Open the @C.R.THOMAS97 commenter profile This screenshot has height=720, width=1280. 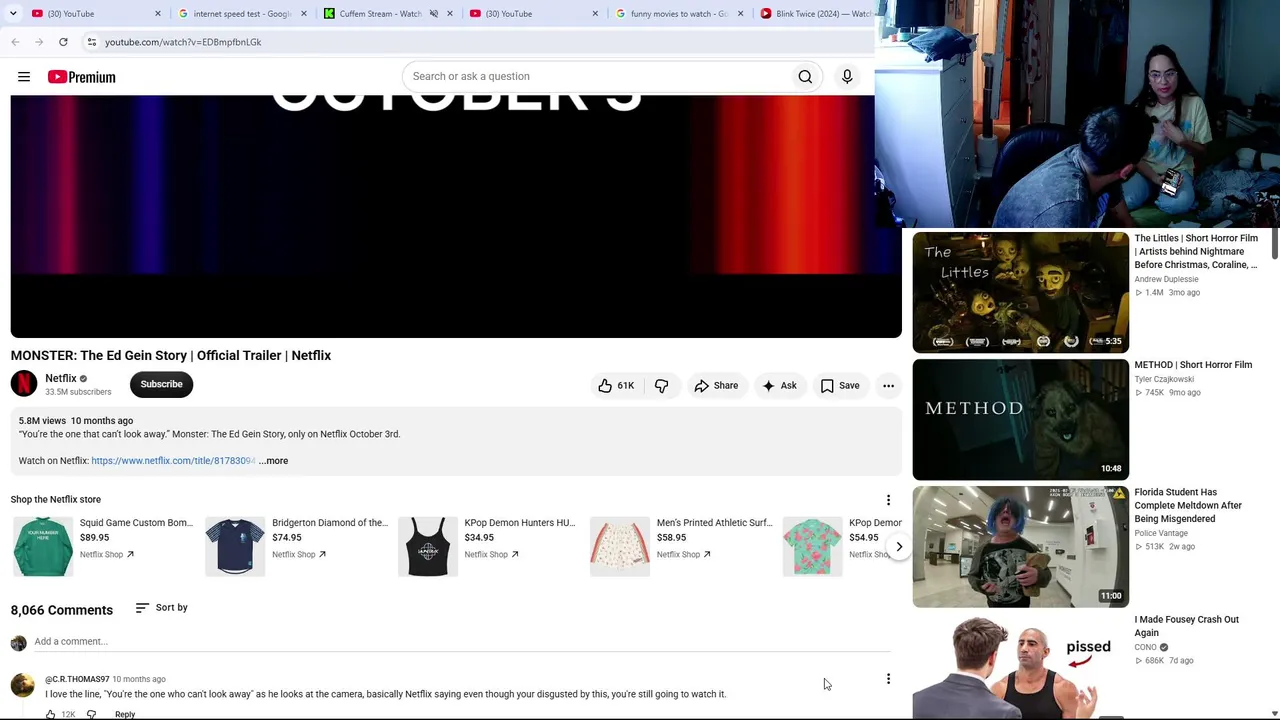[77, 679]
